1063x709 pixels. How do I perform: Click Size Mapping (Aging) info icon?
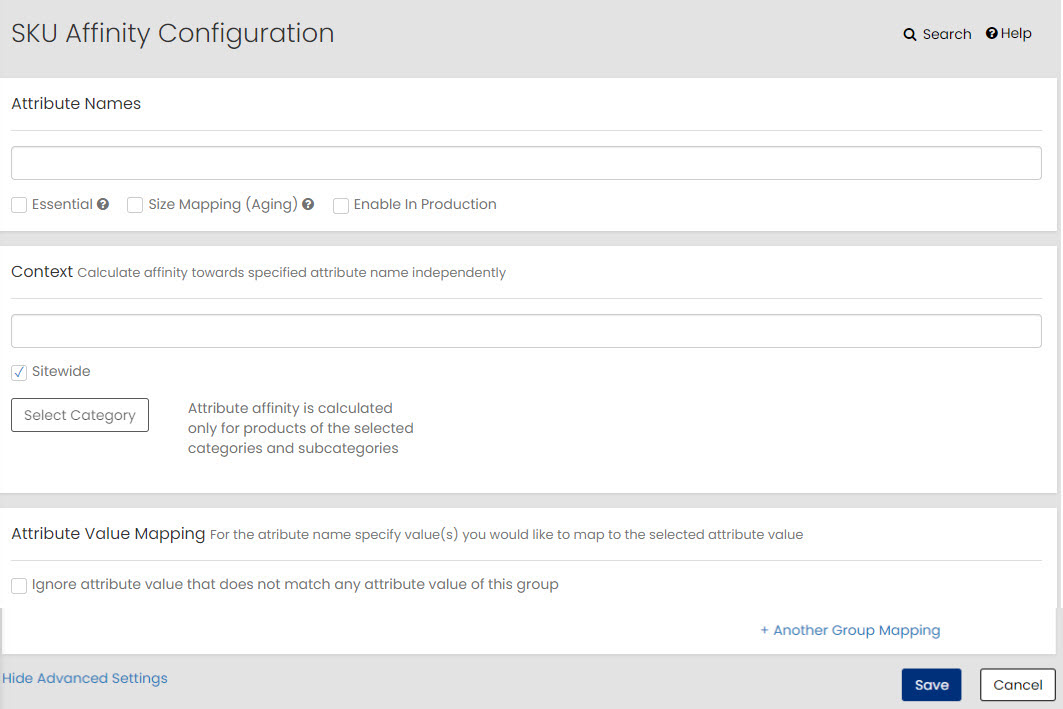click(308, 204)
